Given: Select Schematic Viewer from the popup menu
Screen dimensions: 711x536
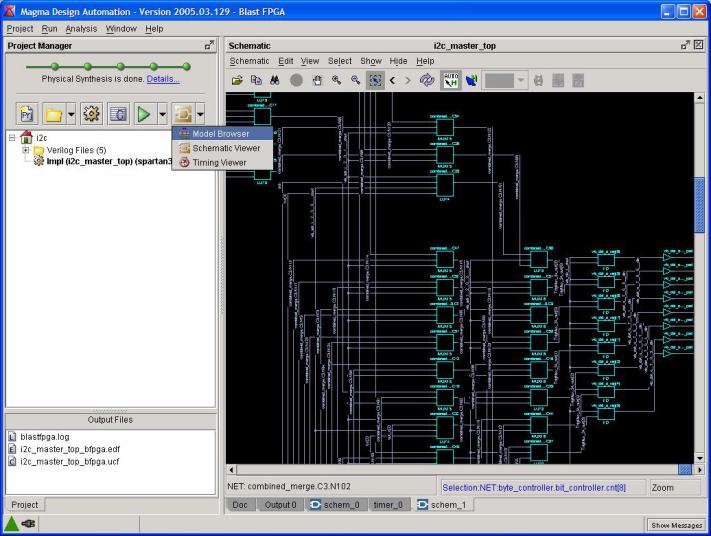Looking at the screenshot, I should (x=222, y=148).
